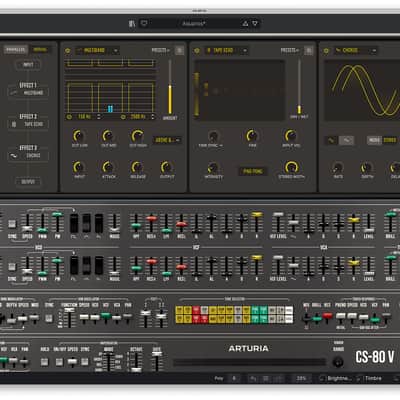Screen dimensions: 400x400
Task: Click the Multiband OUT LOW knob
Action: point(79,136)
